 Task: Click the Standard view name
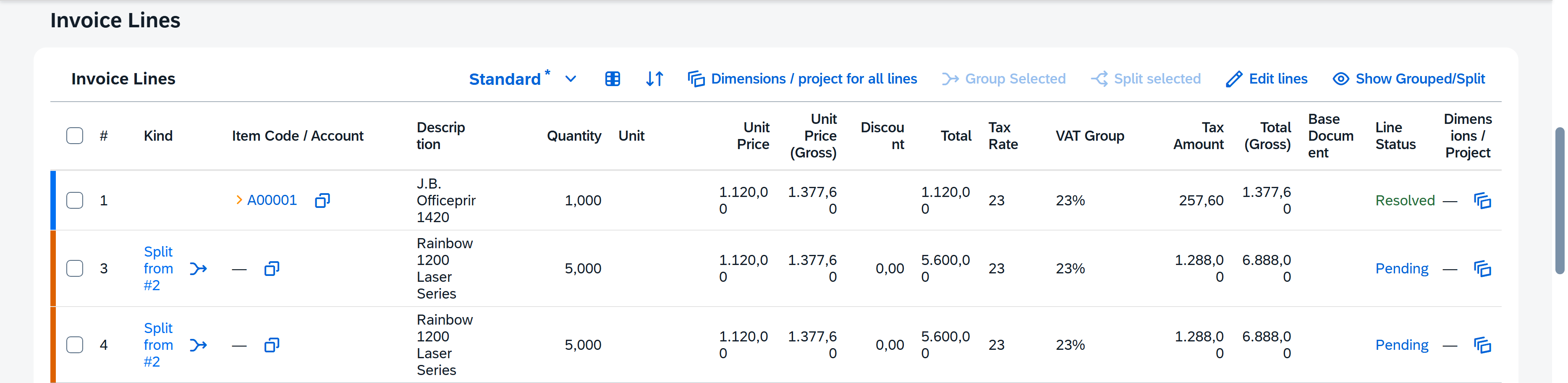505,79
